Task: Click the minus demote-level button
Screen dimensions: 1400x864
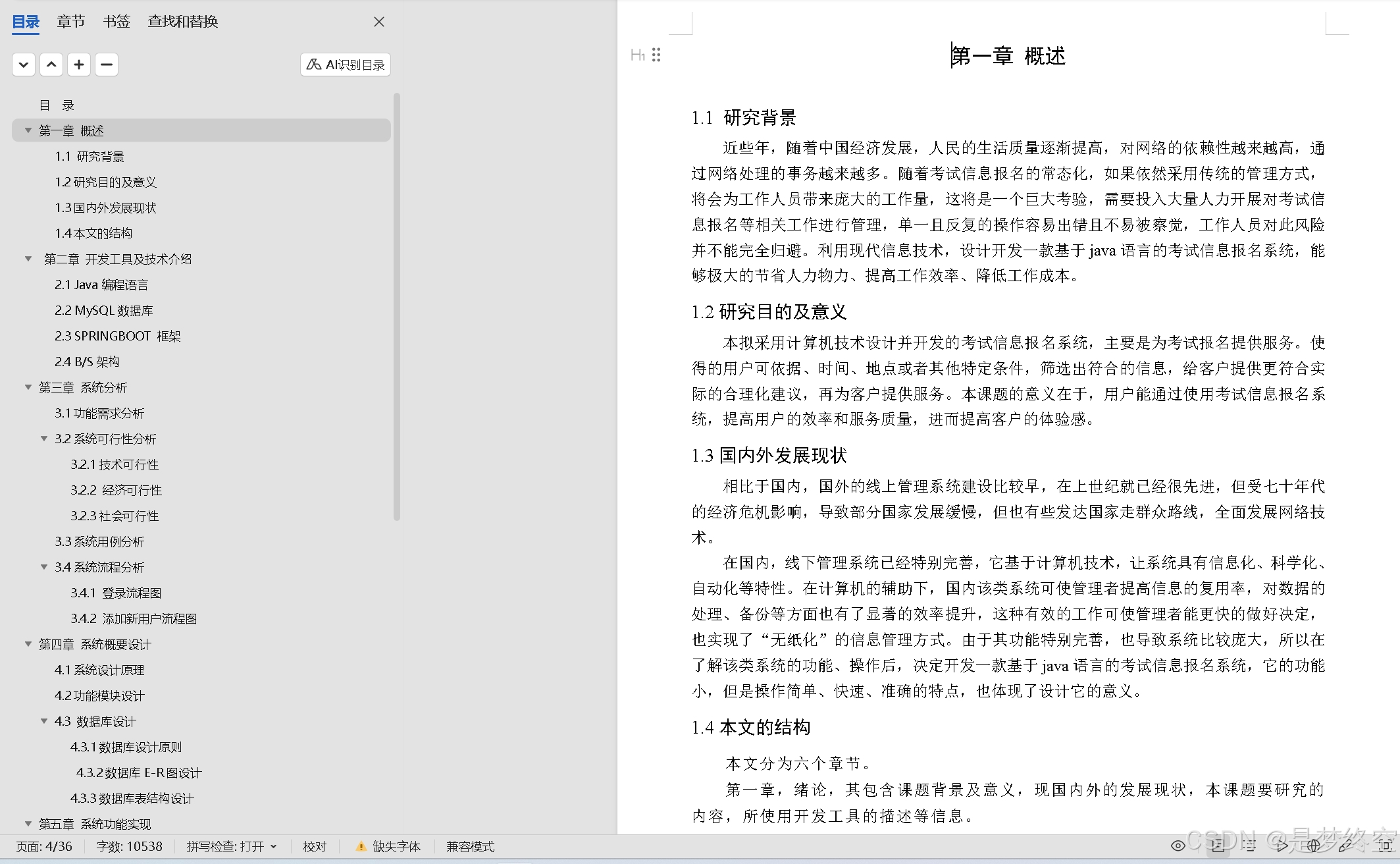Action: tap(107, 65)
